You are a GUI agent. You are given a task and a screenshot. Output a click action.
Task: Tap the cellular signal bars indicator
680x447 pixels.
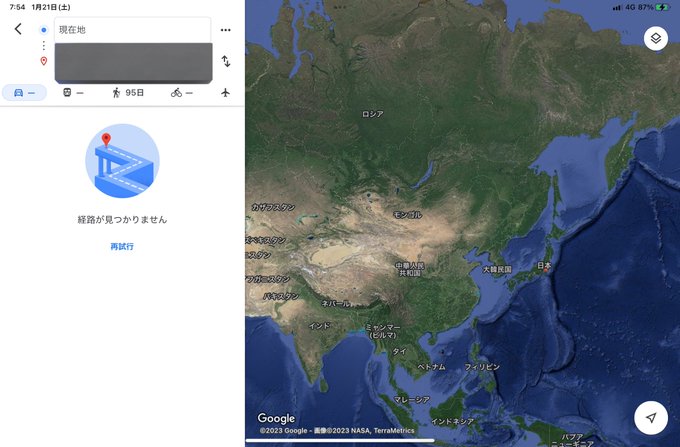tap(616, 7)
